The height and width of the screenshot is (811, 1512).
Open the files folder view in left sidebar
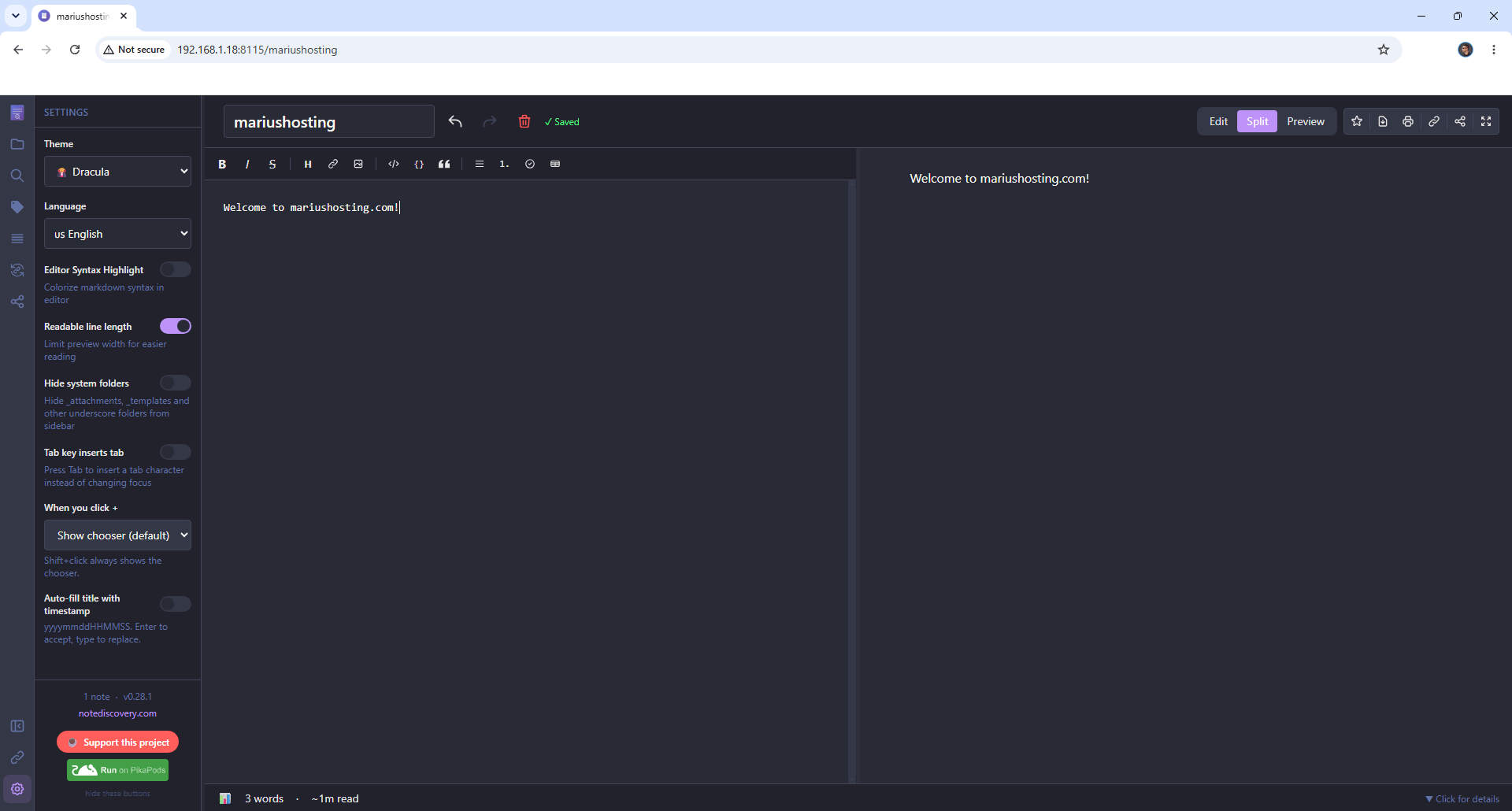pos(17,144)
